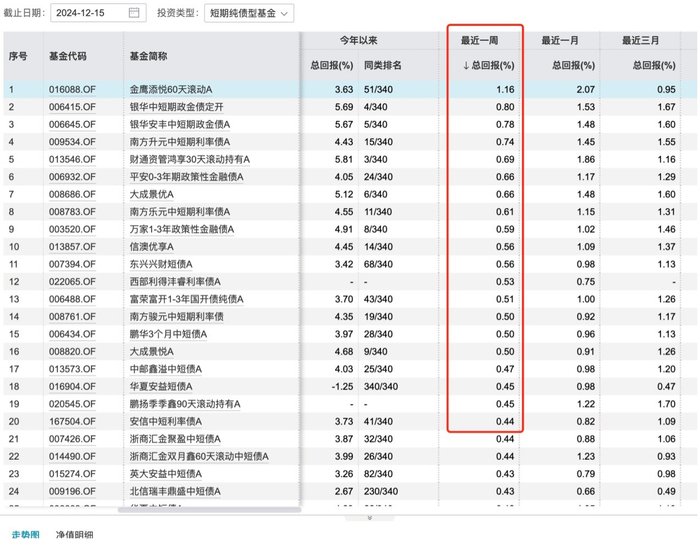The height and width of the screenshot is (540, 700).
Task: Click the horizontal scrollbar under the table
Action: click(209, 510)
